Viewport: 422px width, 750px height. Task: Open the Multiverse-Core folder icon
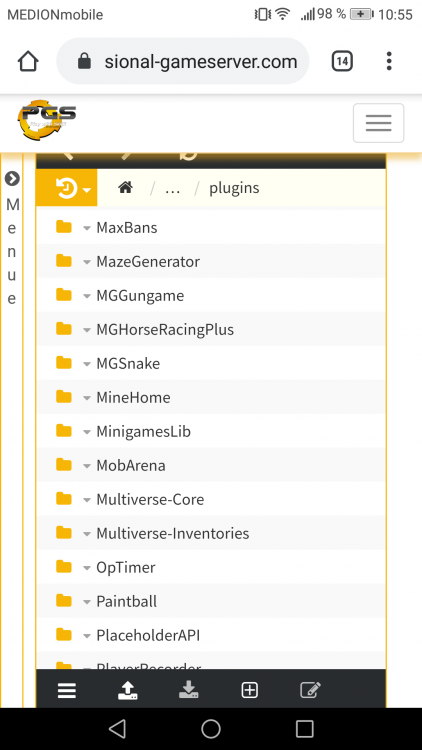point(64,498)
